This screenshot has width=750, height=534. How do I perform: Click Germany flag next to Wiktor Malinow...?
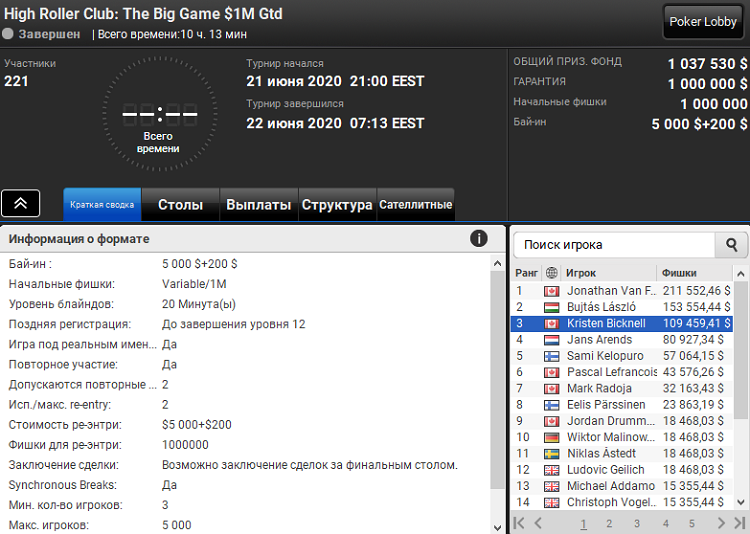tap(551, 437)
